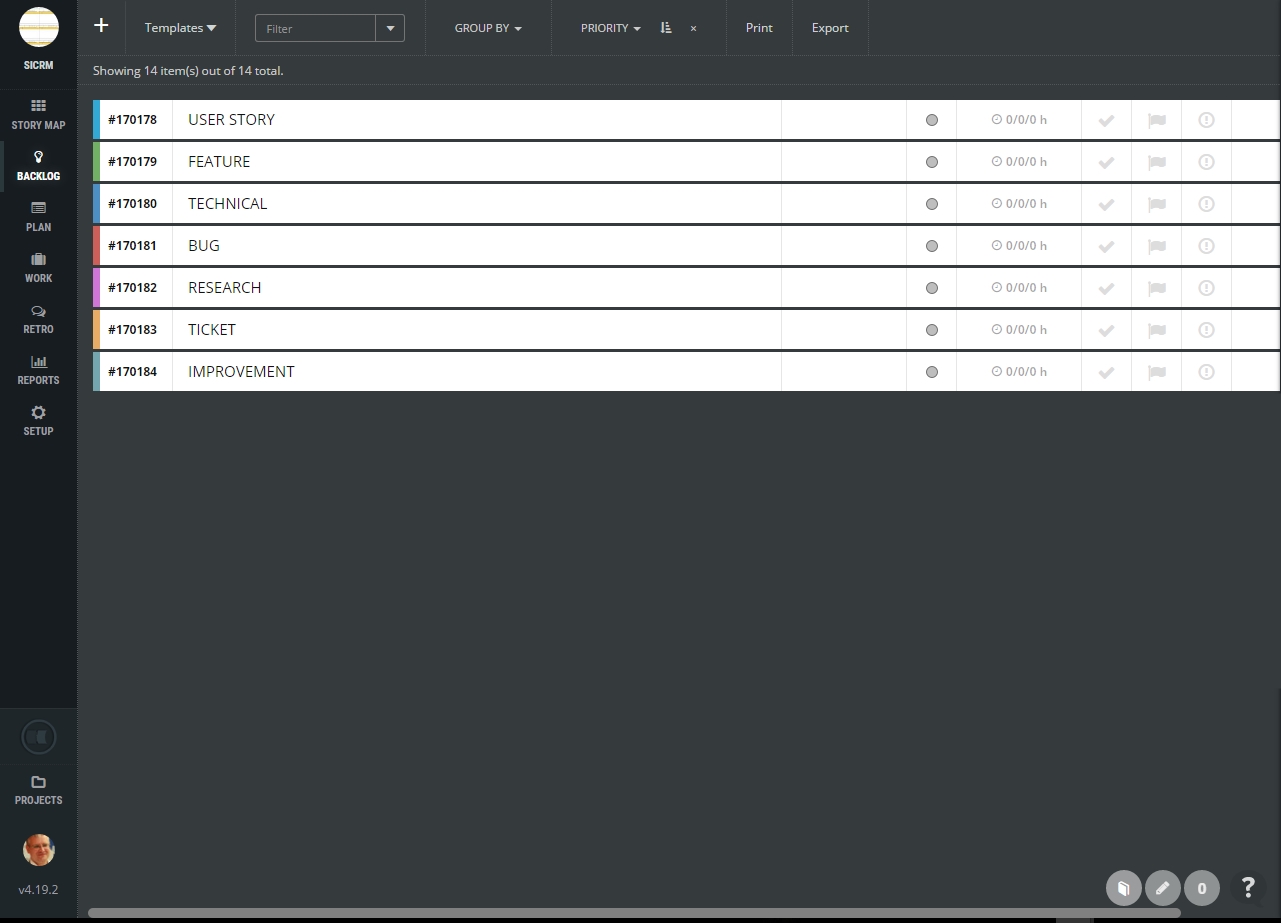Click the Filter input field
Screen dimensions: 1281x923
pyautogui.click(x=316, y=28)
